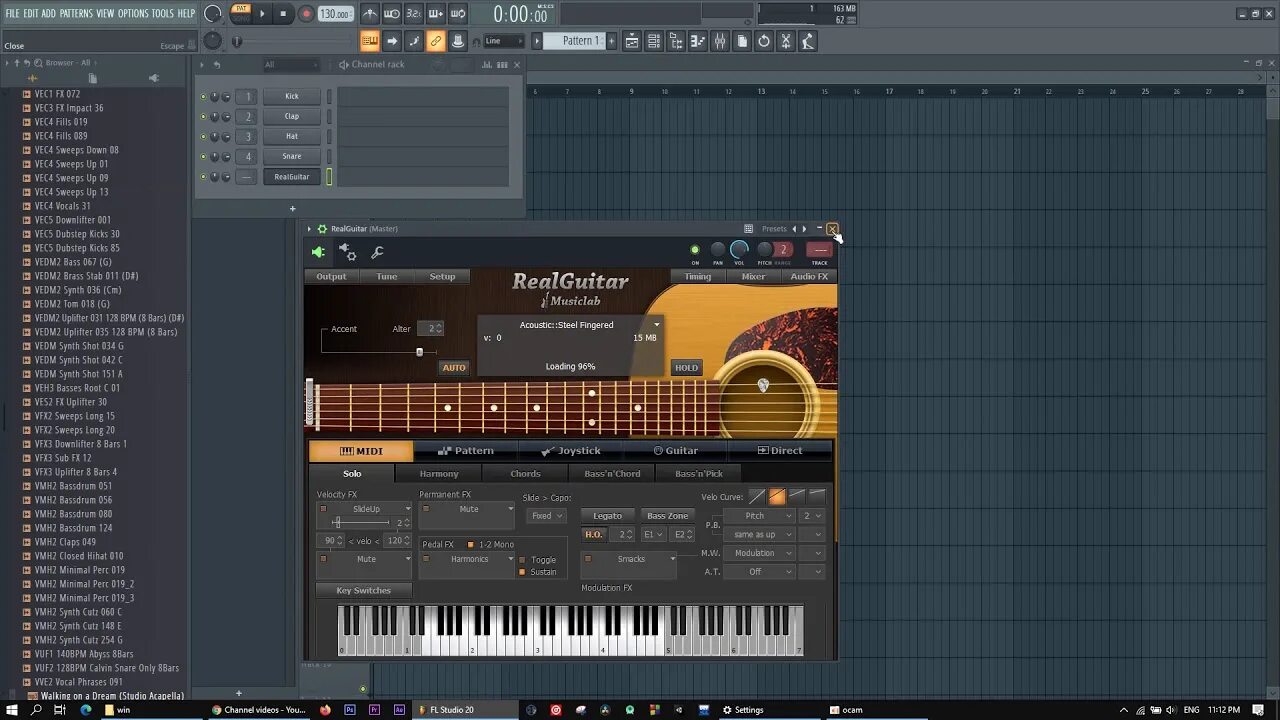The height and width of the screenshot is (720, 1280).
Task: Enable the Smacks modulation FX checkbox
Action: (x=588, y=559)
